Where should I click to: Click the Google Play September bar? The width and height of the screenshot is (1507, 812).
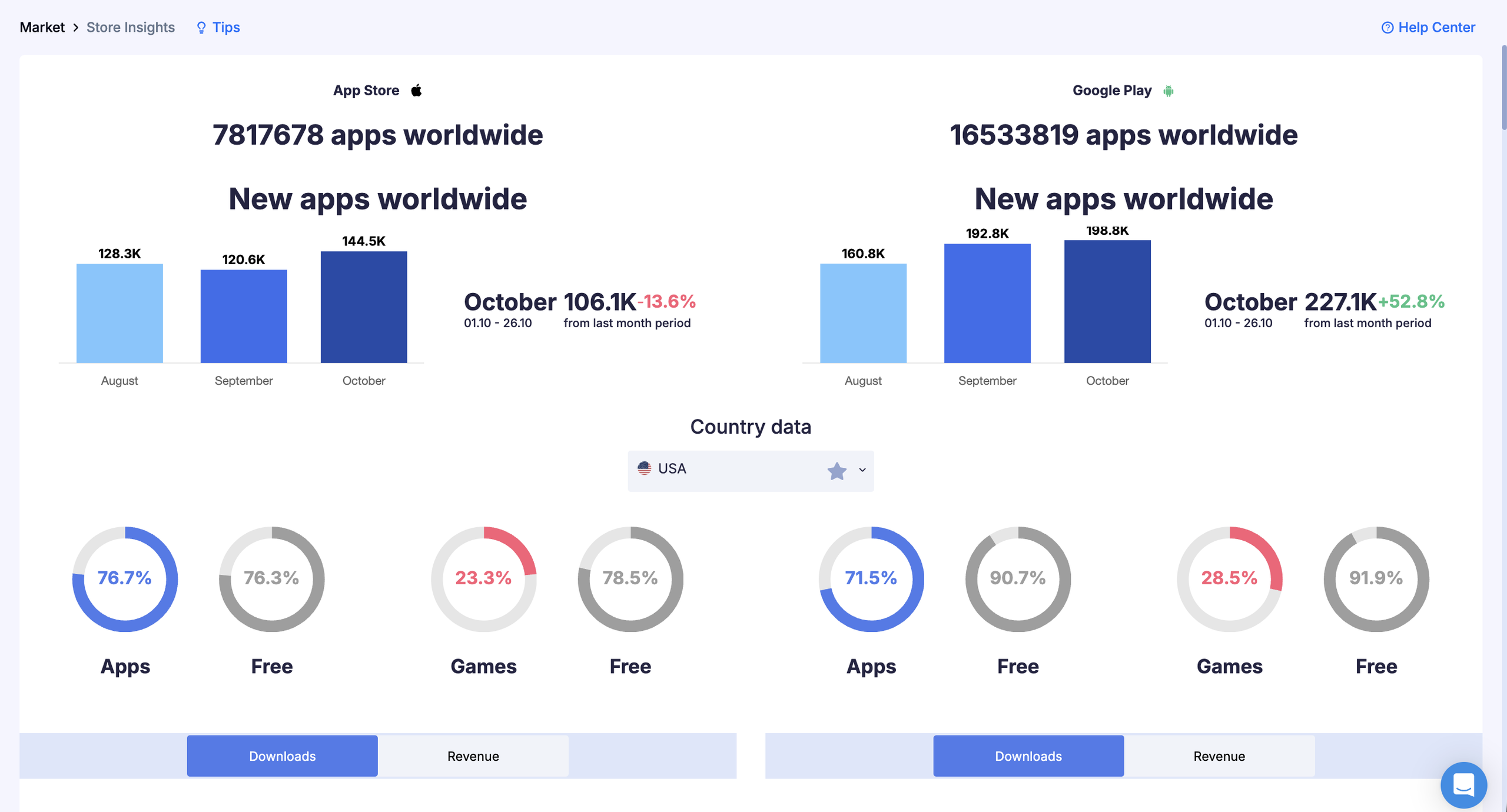pyautogui.click(x=987, y=304)
